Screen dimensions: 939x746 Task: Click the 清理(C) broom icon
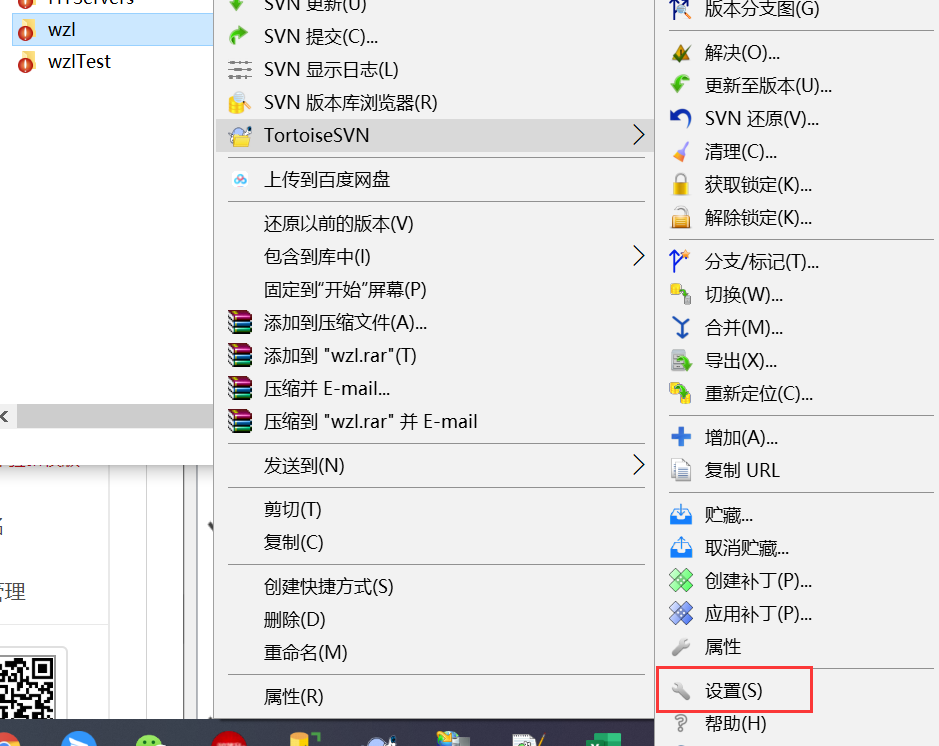(681, 151)
